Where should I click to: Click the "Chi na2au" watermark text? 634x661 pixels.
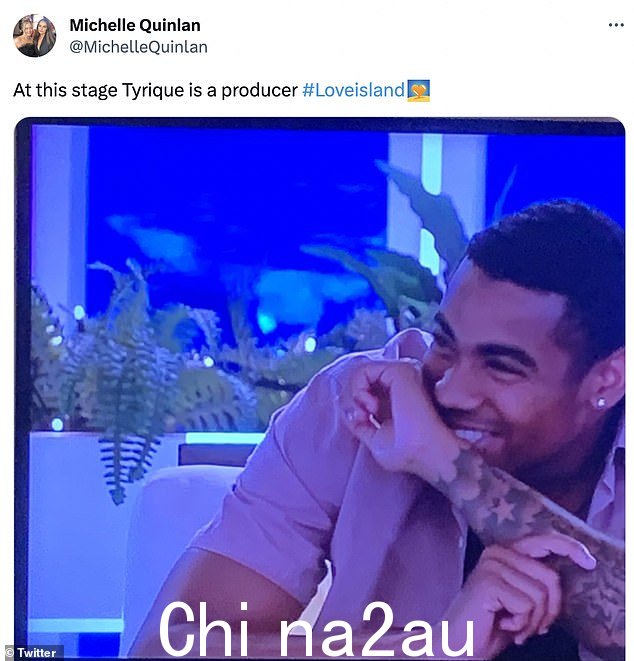317,629
